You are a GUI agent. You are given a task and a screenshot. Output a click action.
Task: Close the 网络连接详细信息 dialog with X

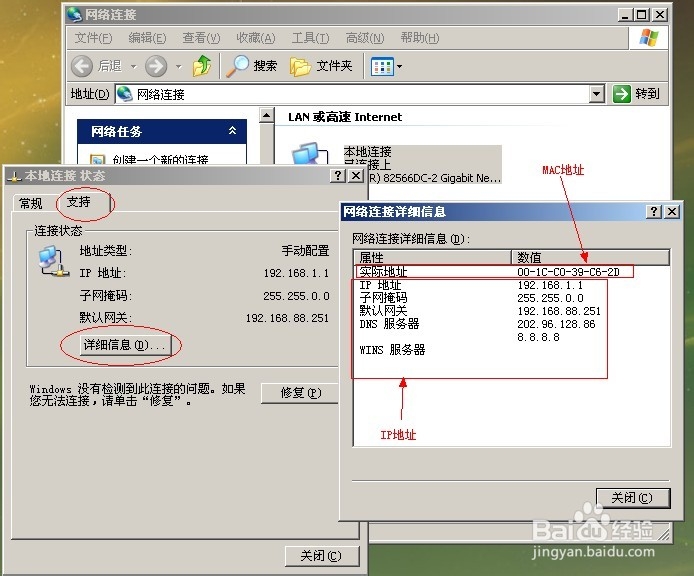(672, 212)
